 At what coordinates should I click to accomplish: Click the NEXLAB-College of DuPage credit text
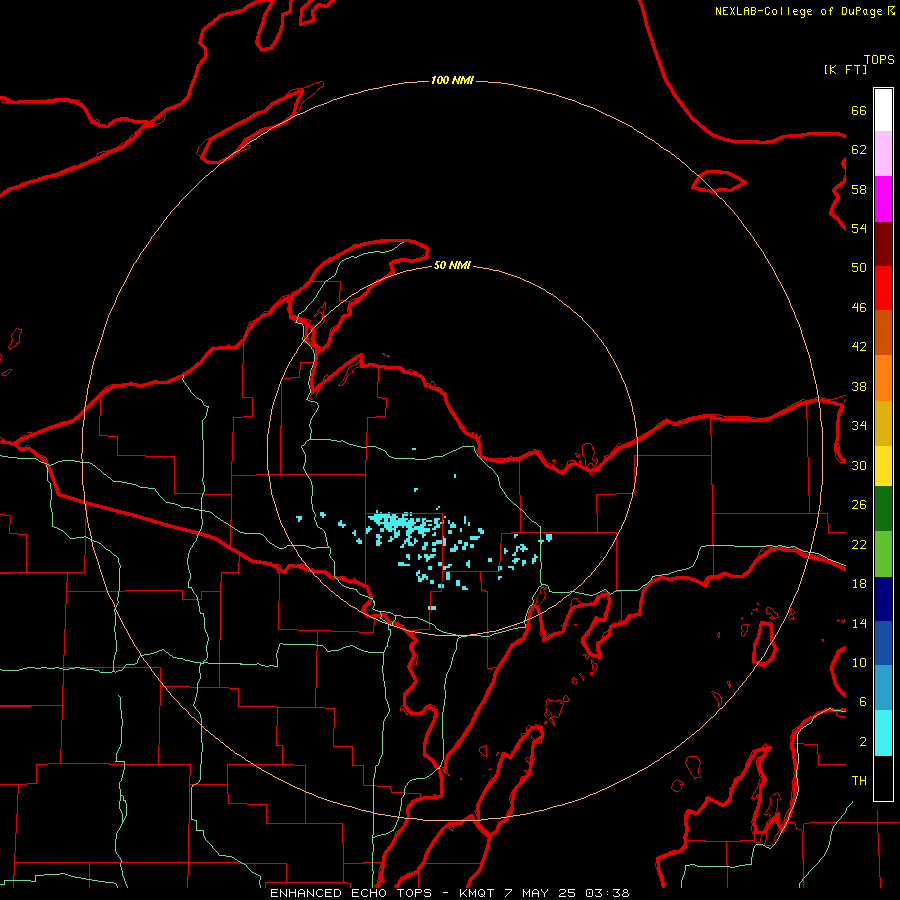click(798, 11)
